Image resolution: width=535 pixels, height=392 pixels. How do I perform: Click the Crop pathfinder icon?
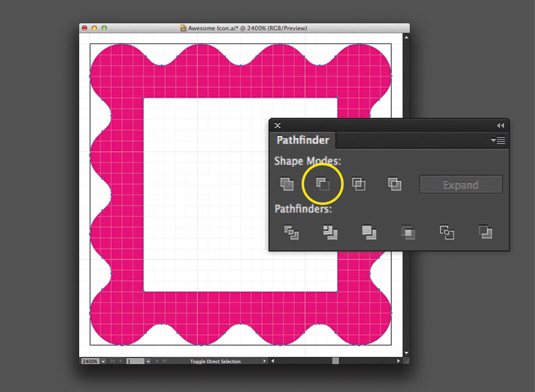(408, 233)
